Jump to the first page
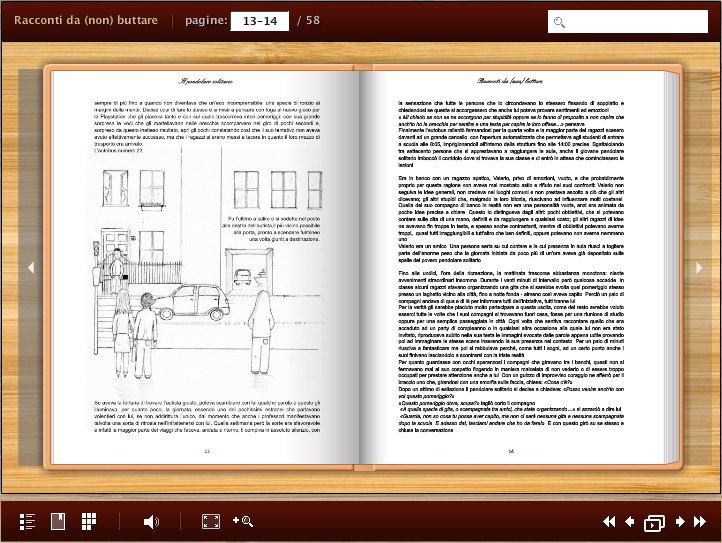This screenshot has height=543, width=722. (609, 521)
